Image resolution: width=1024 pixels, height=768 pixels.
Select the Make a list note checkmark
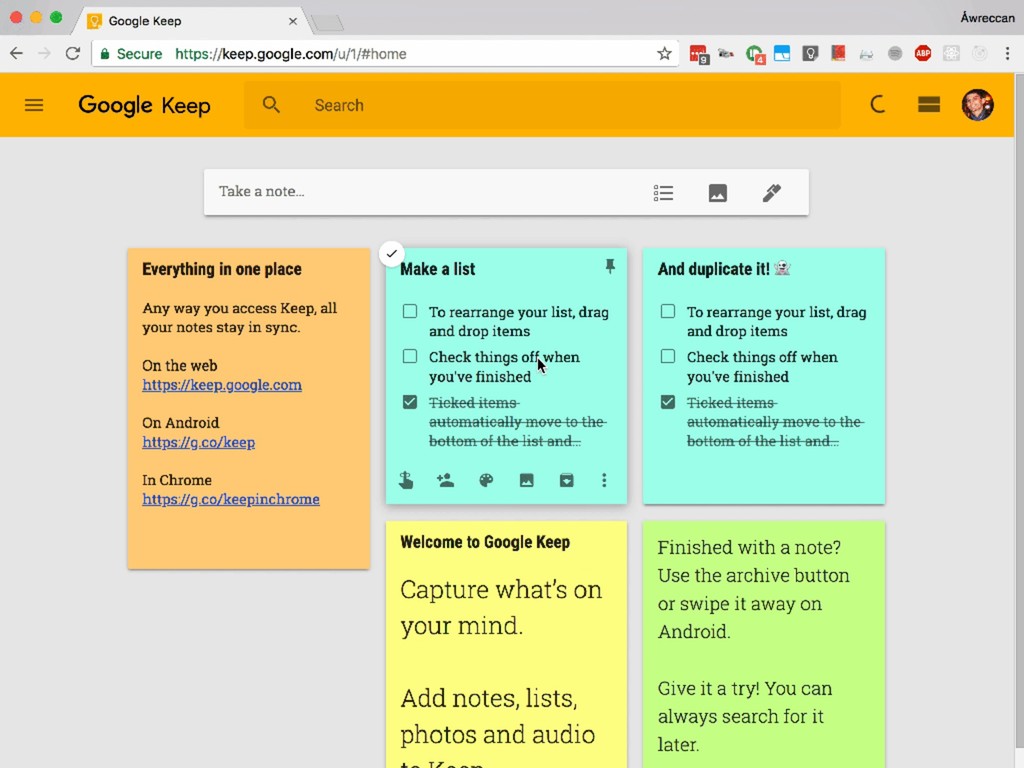click(391, 254)
